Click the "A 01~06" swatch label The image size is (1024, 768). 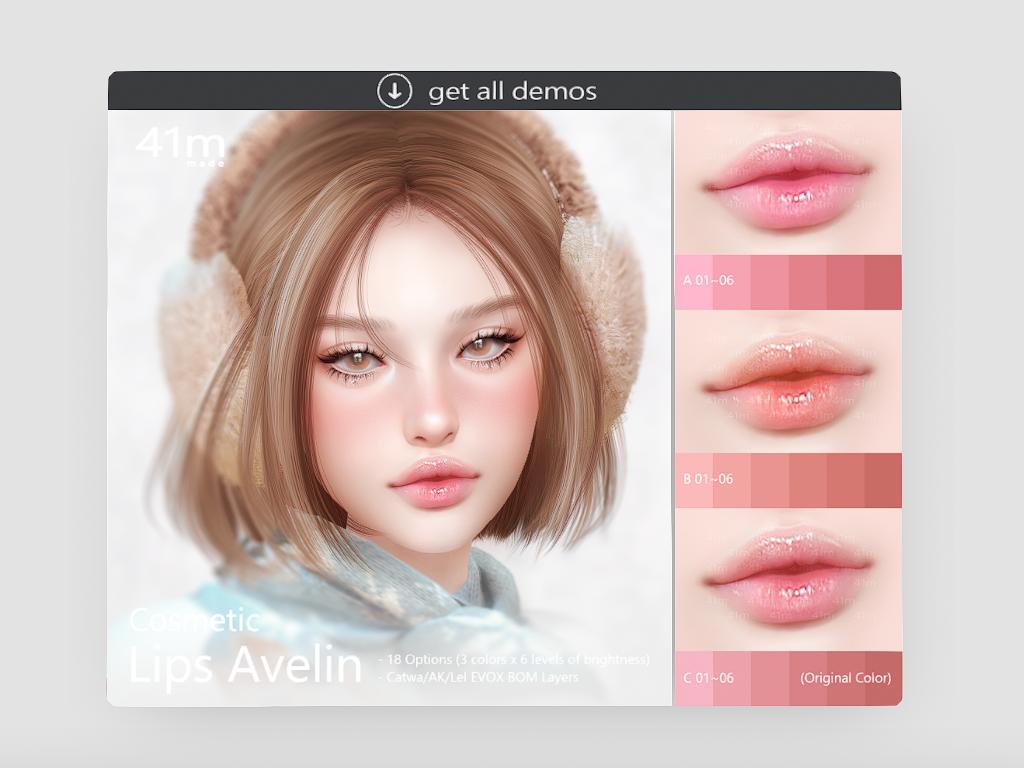[x=708, y=281]
